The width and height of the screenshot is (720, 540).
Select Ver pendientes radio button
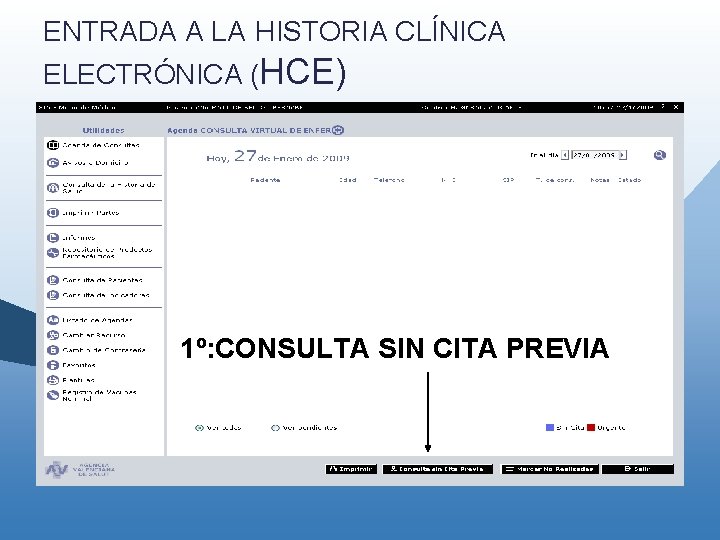pos(275,428)
